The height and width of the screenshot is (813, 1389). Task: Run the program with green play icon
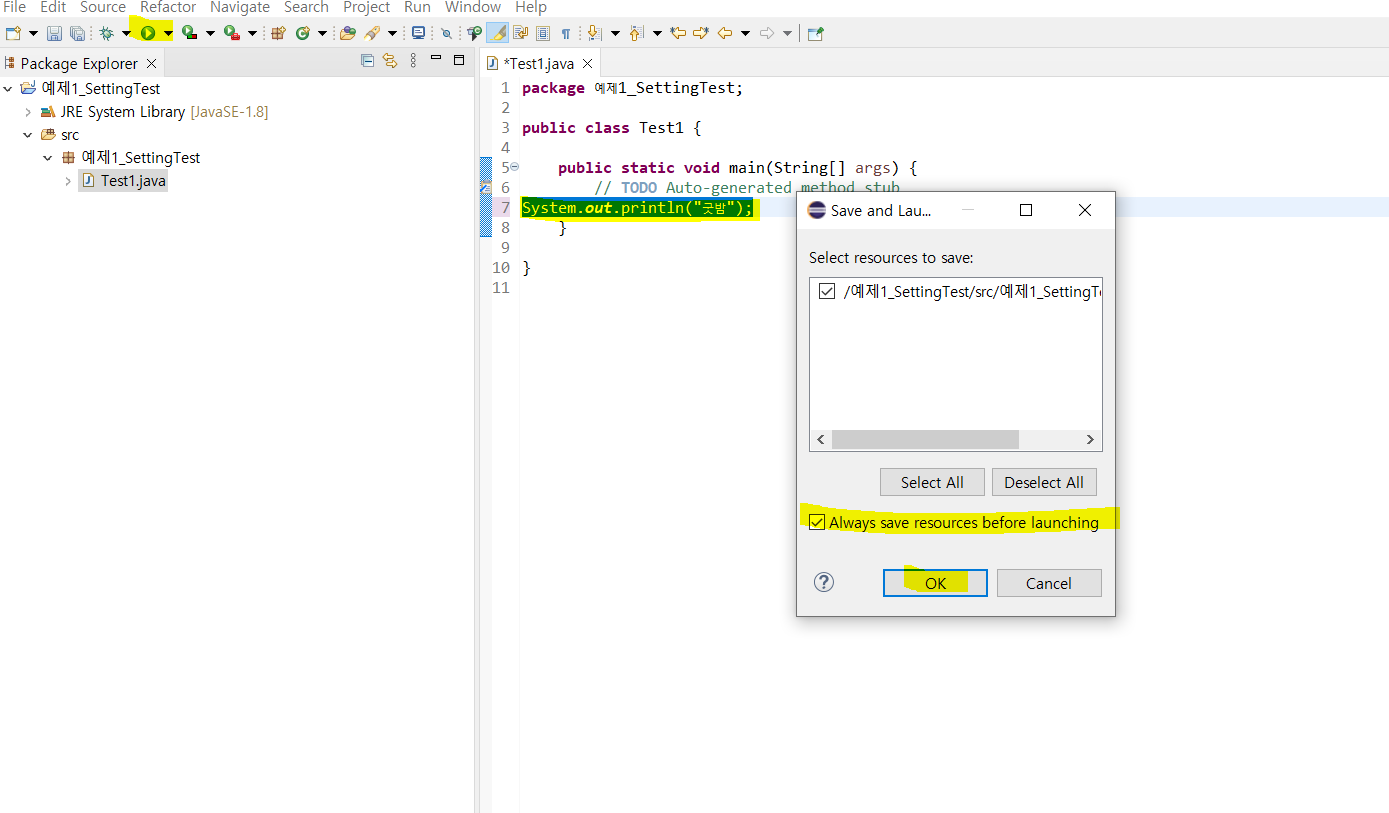click(148, 33)
